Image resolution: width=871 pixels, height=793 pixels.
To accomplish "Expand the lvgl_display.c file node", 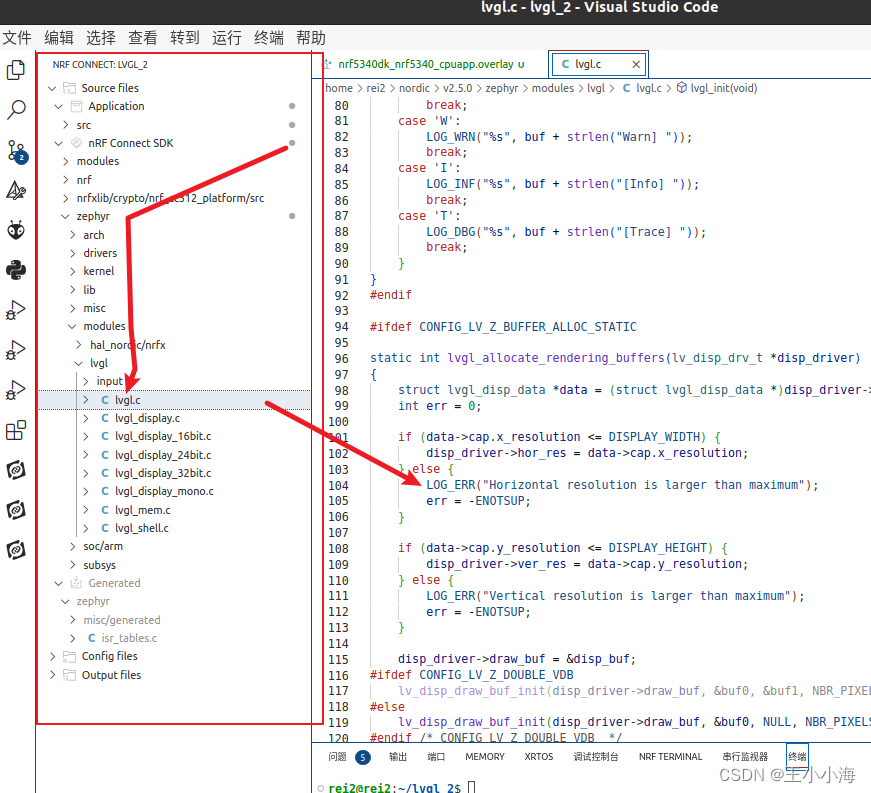I will 85,418.
